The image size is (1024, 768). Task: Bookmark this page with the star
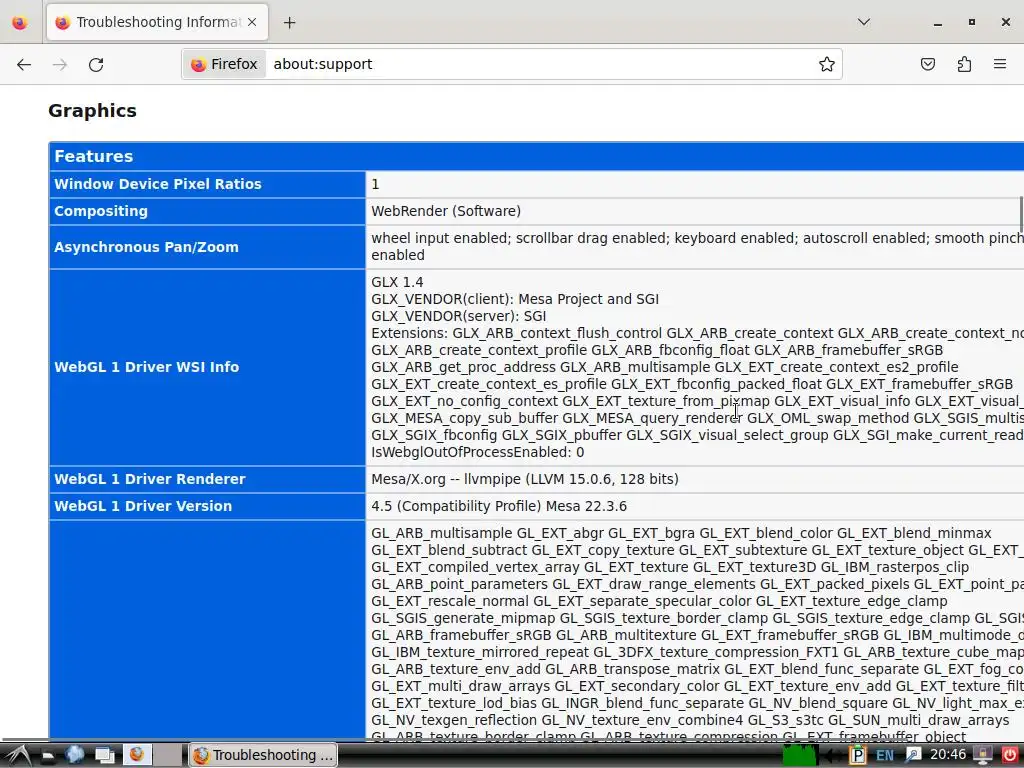(827, 64)
